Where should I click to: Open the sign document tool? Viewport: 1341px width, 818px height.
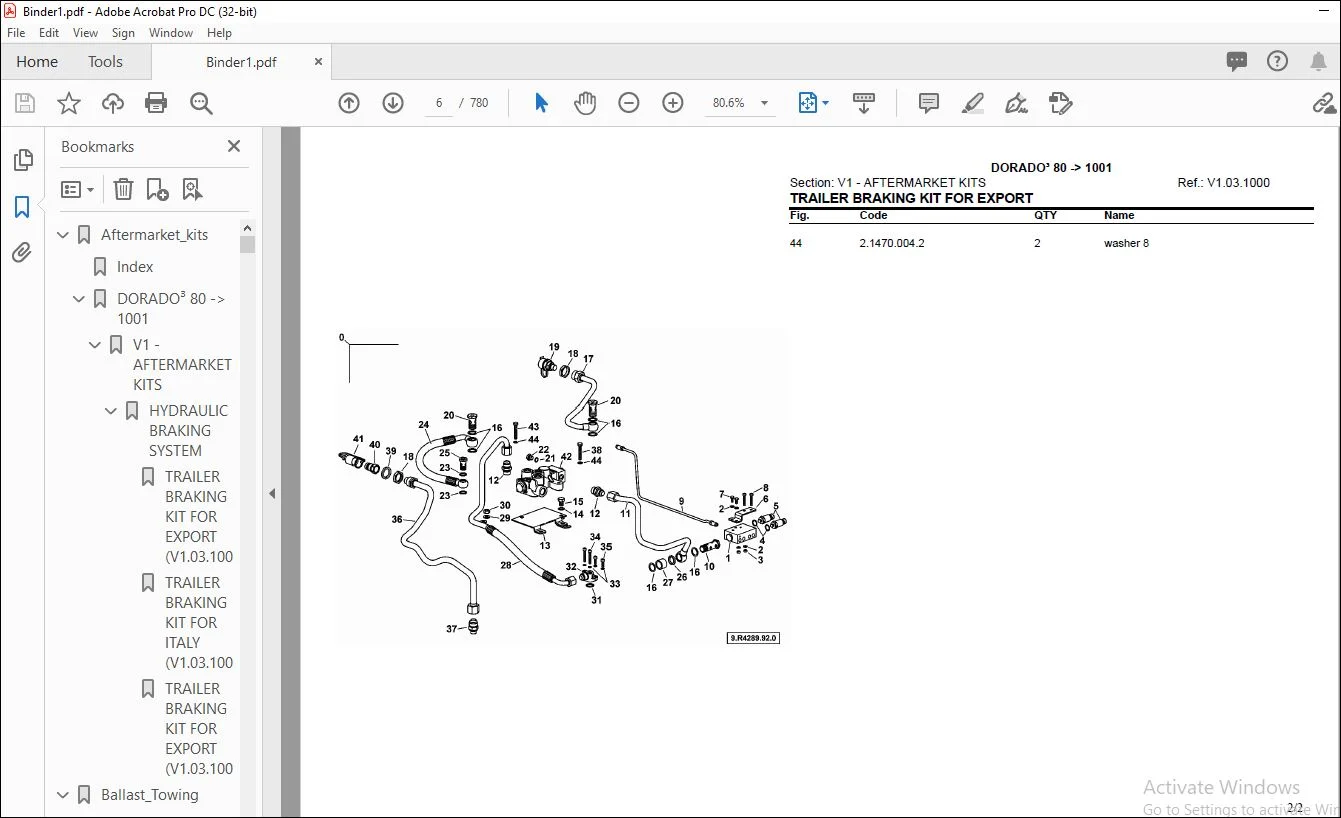click(x=1017, y=103)
